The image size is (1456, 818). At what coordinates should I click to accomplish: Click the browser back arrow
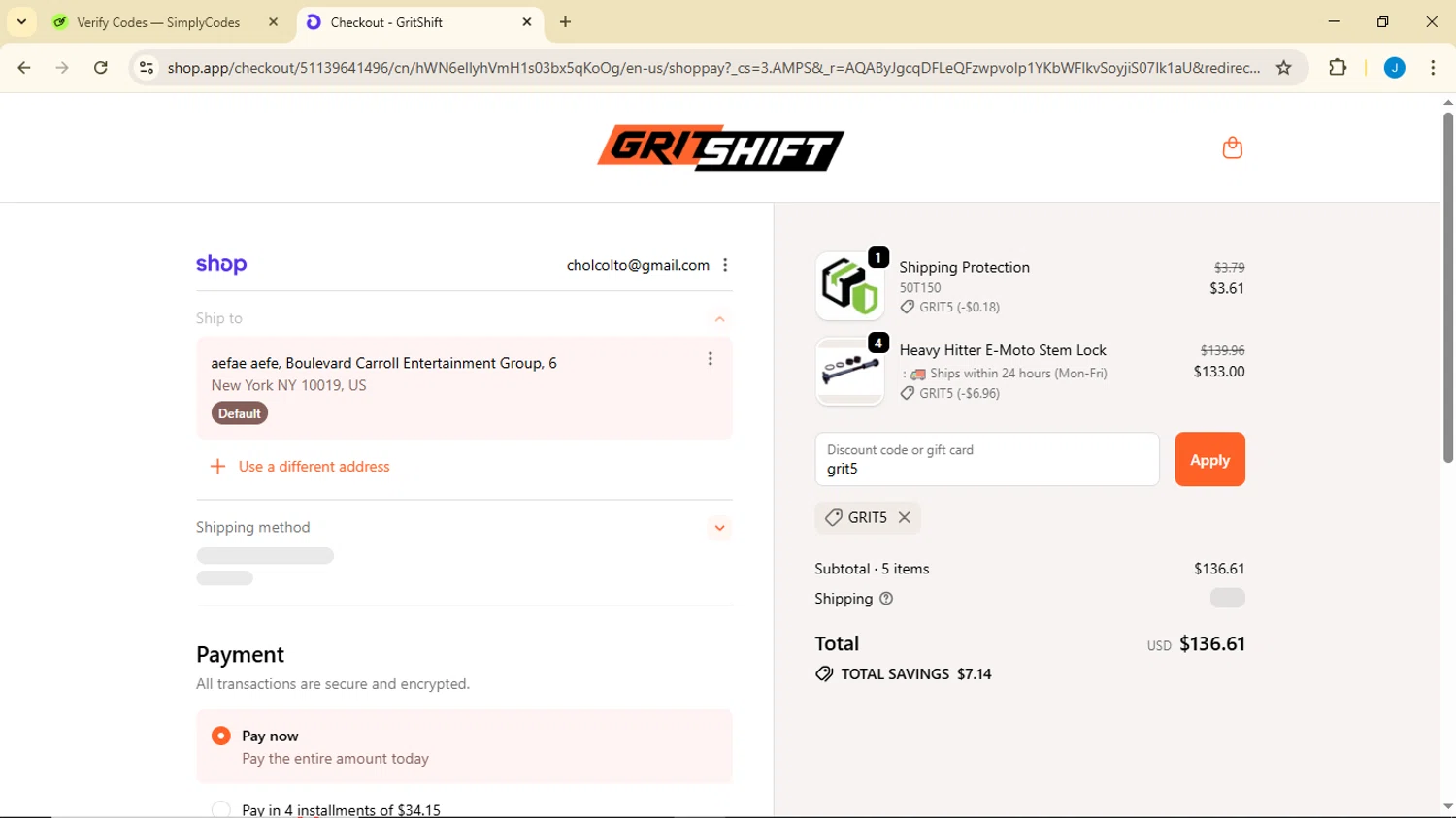(x=24, y=68)
